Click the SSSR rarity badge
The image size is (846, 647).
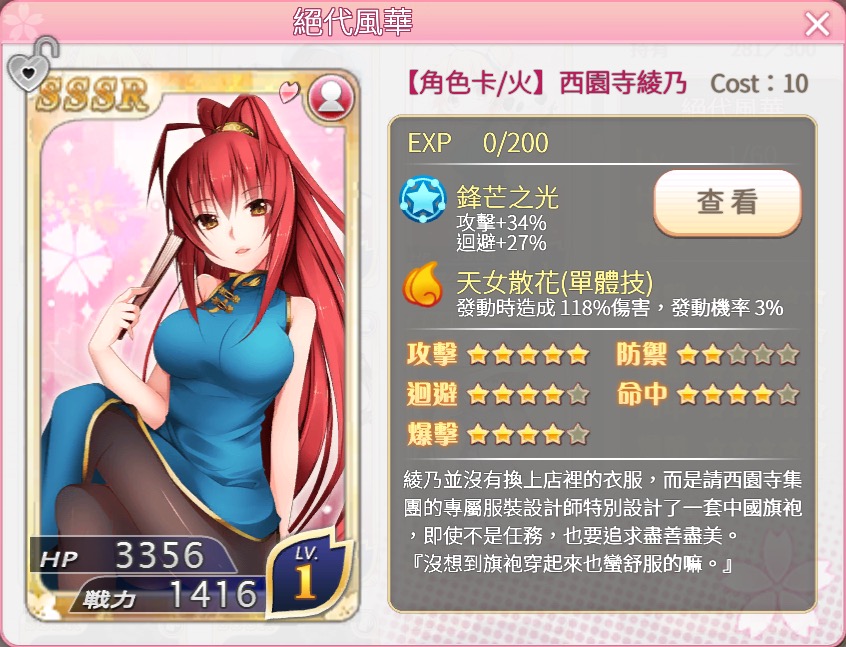[93, 96]
